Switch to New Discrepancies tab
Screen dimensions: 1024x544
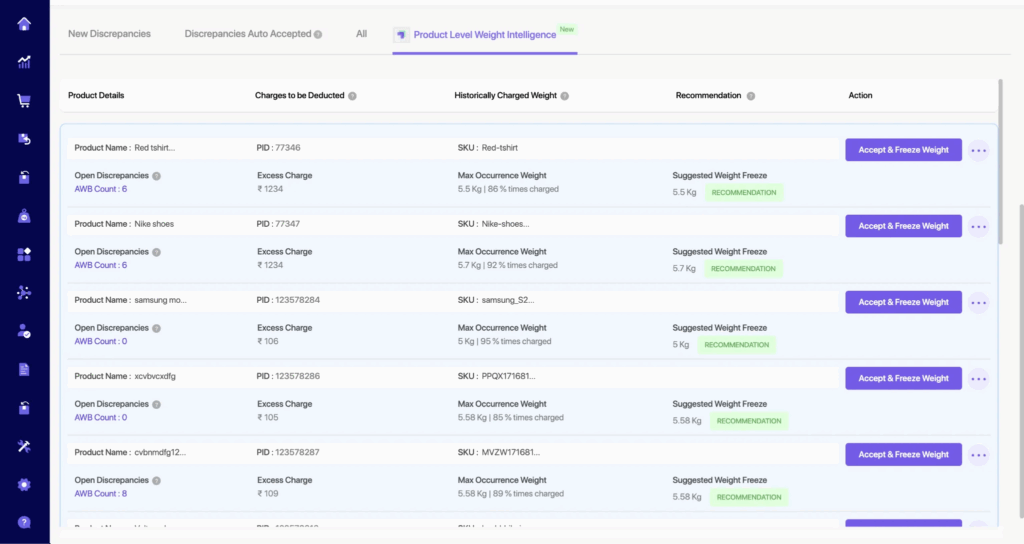coord(109,34)
